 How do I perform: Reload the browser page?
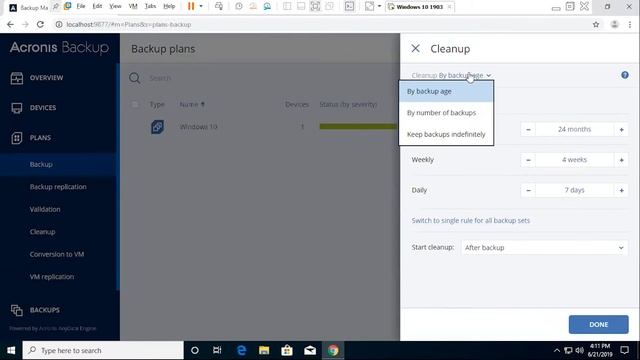click(40, 24)
